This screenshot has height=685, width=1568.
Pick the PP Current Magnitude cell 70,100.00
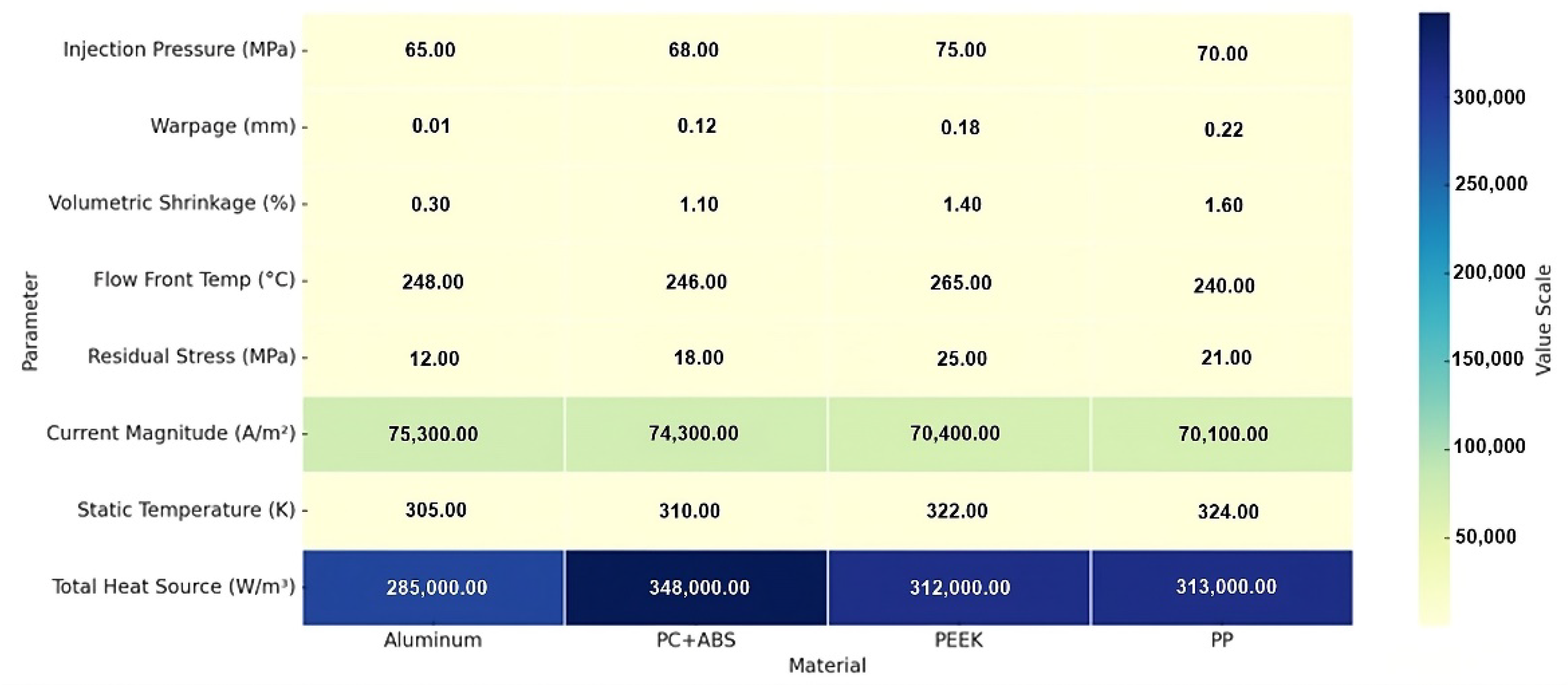tap(1223, 434)
